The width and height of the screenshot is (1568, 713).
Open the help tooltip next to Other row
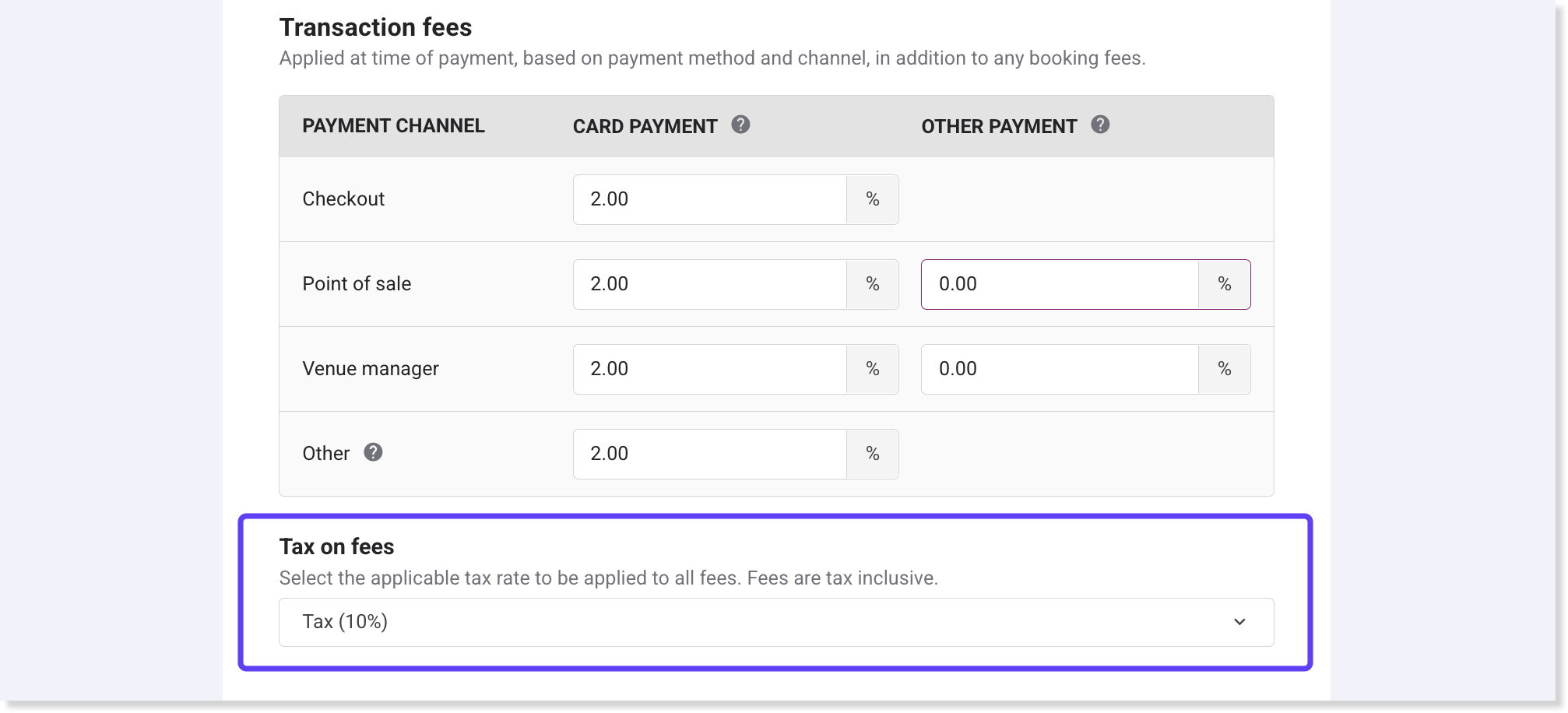click(373, 452)
